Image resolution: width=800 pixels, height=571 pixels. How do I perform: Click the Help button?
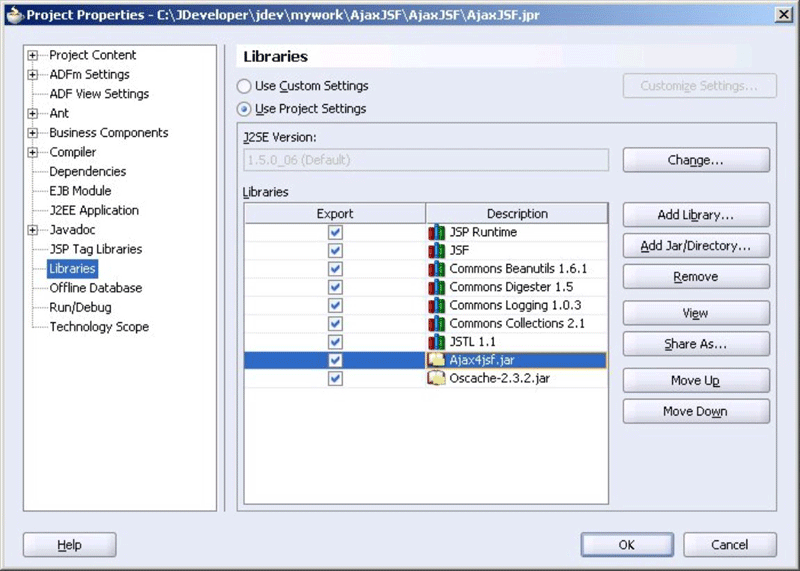coord(69,545)
